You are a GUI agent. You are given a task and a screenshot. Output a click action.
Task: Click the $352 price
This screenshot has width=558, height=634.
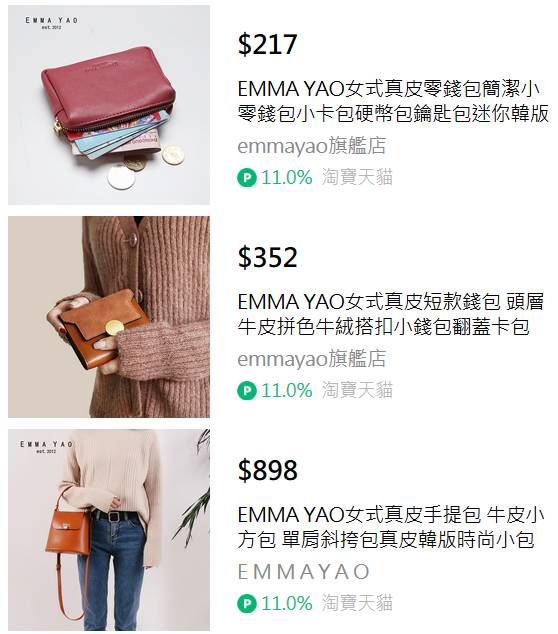pos(268,257)
